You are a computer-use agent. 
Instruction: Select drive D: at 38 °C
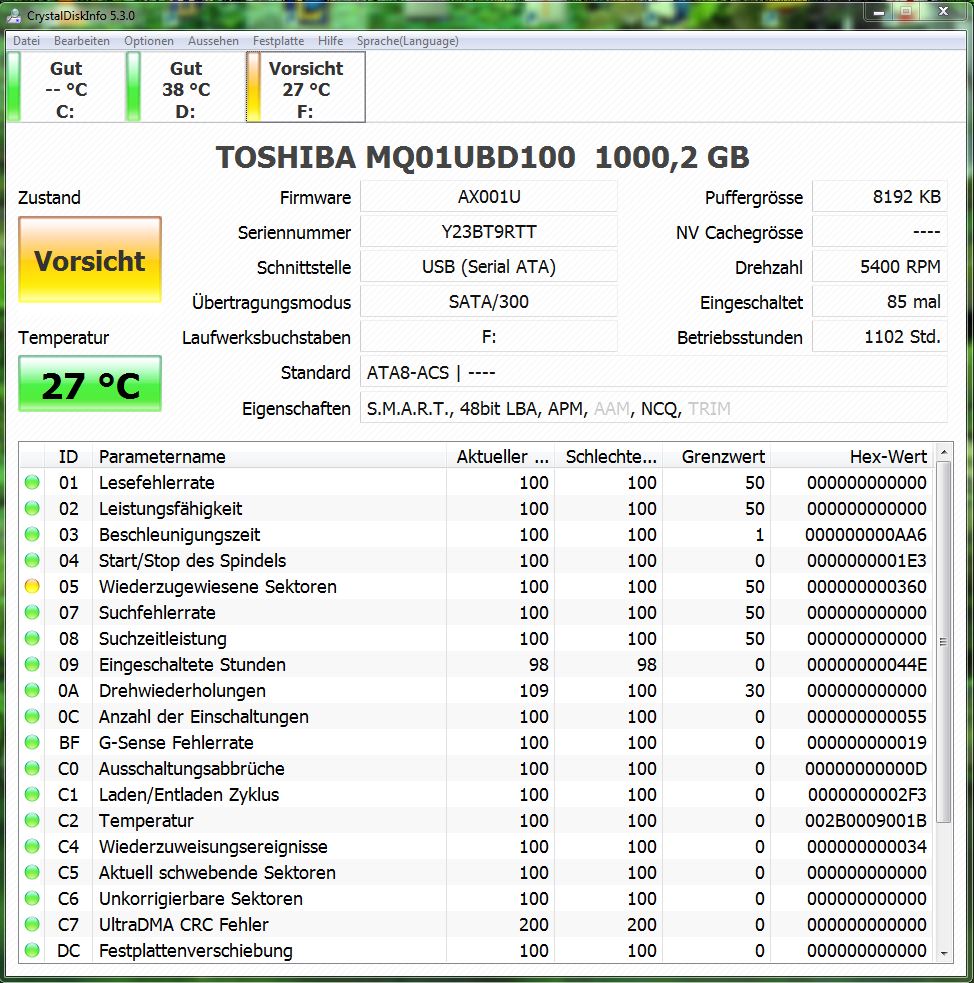[186, 87]
